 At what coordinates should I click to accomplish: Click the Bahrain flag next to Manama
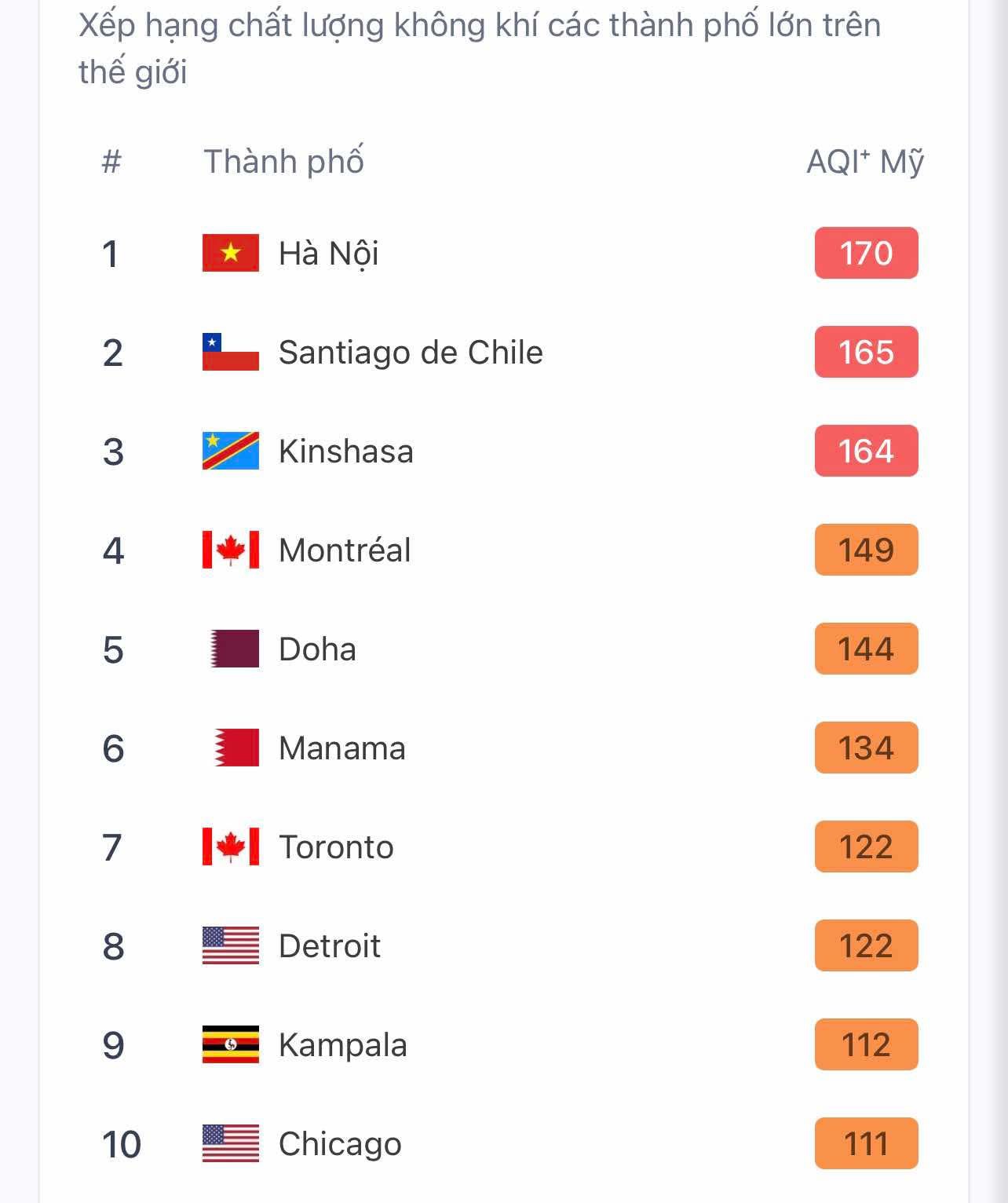(236, 748)
